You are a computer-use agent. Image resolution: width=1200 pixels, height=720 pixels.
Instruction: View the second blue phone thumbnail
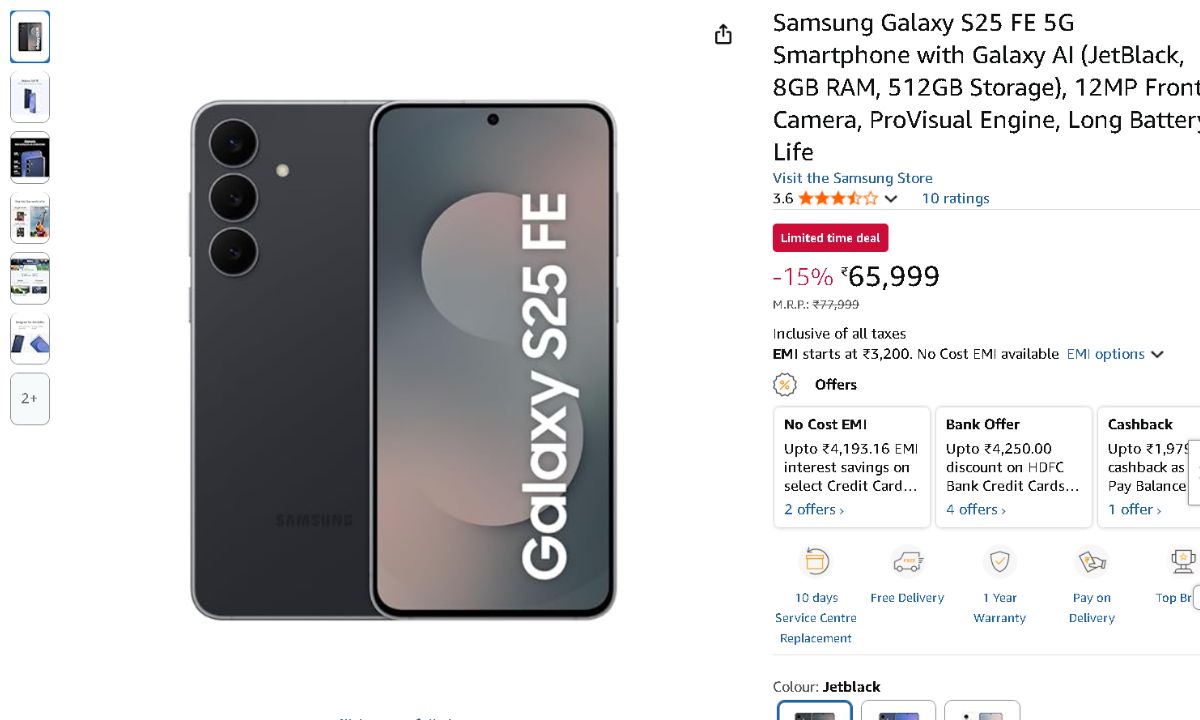pos(30,97)
